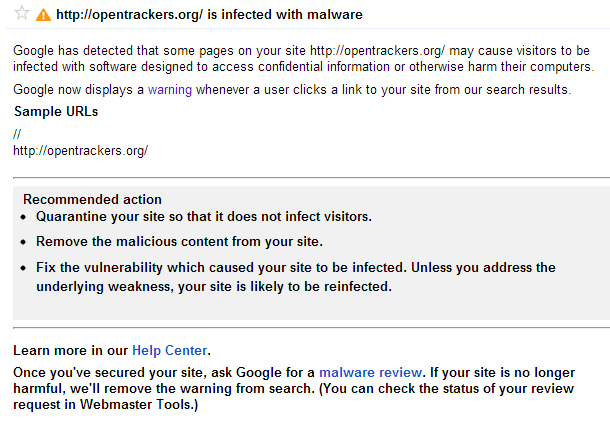This screenshot has width=610, height=435.
Task: Click 'Learn more in our' text
Action: coord(70,351)
